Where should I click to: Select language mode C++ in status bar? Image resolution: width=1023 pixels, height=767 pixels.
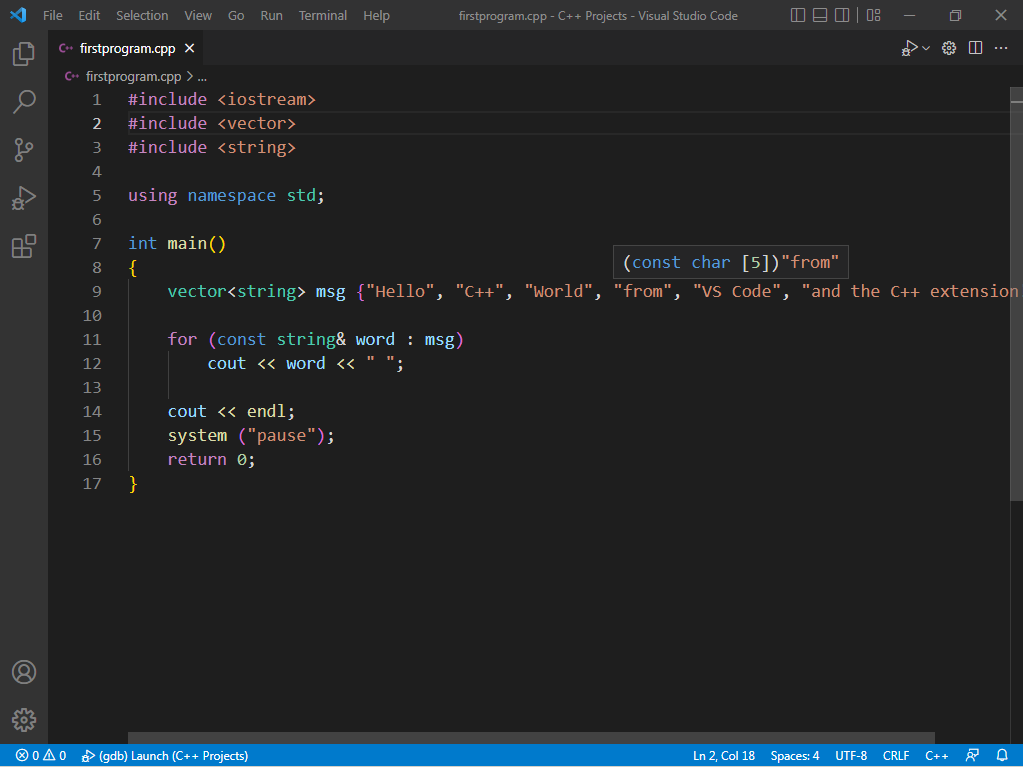coord(936,755)
